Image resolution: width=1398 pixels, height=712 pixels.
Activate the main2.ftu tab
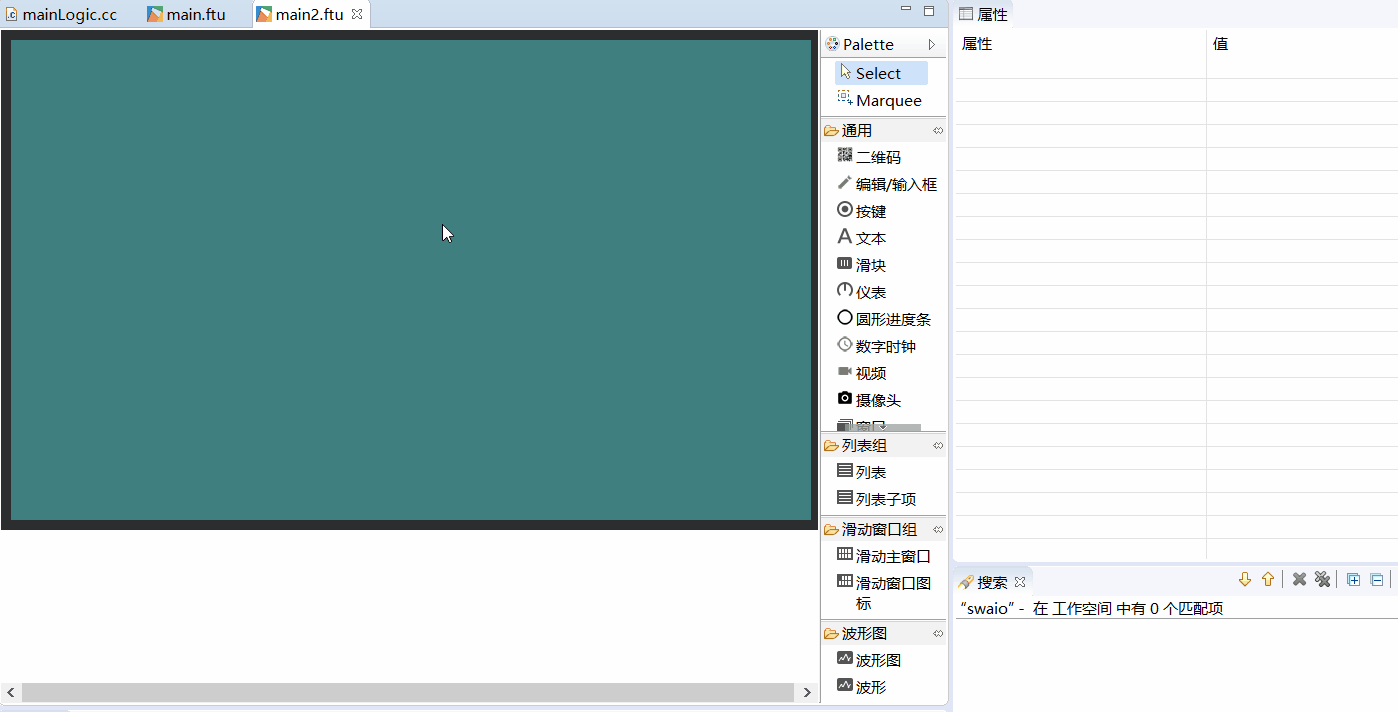309,14
